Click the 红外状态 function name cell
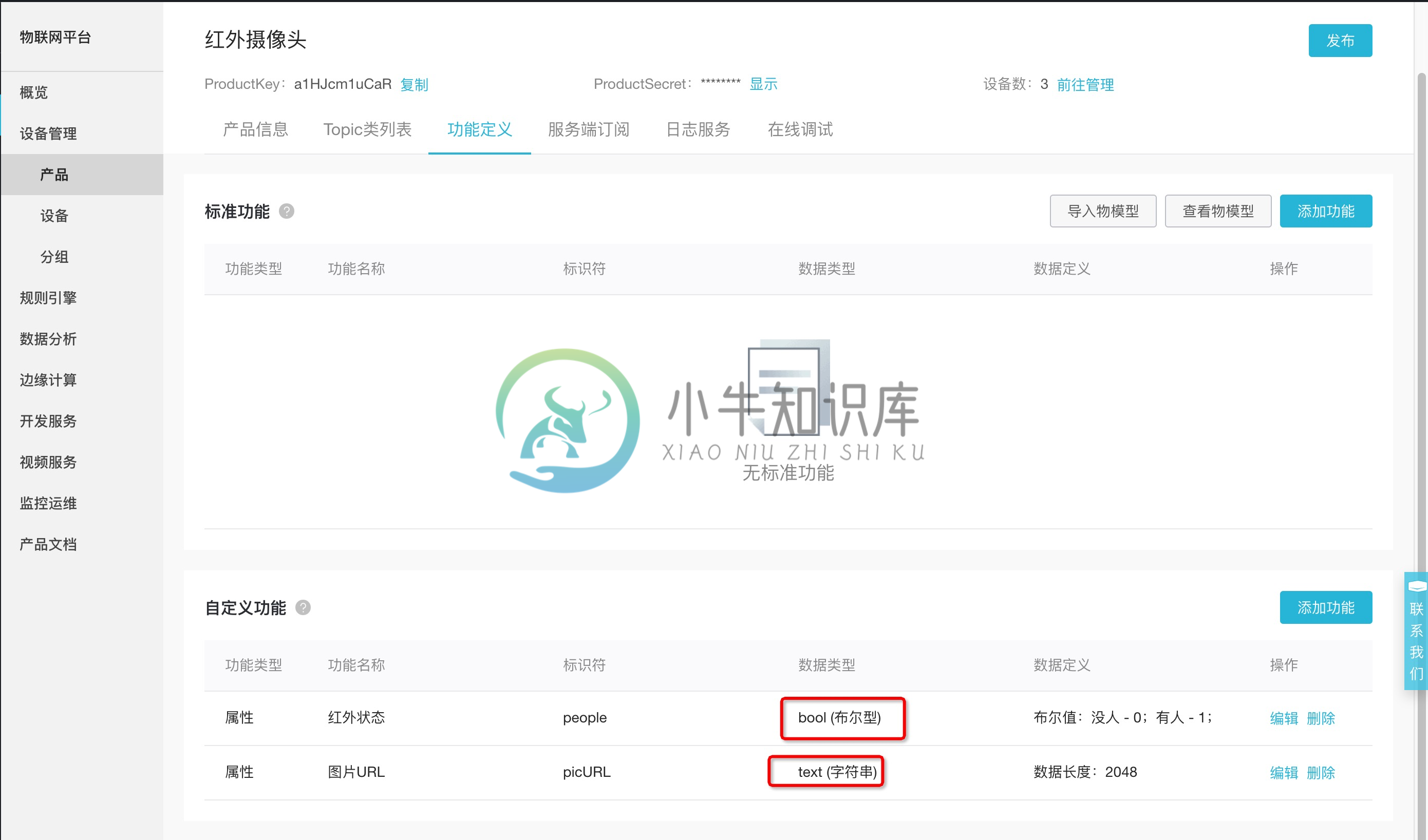This screenshot has height=840, width=1428. (356, 718)
